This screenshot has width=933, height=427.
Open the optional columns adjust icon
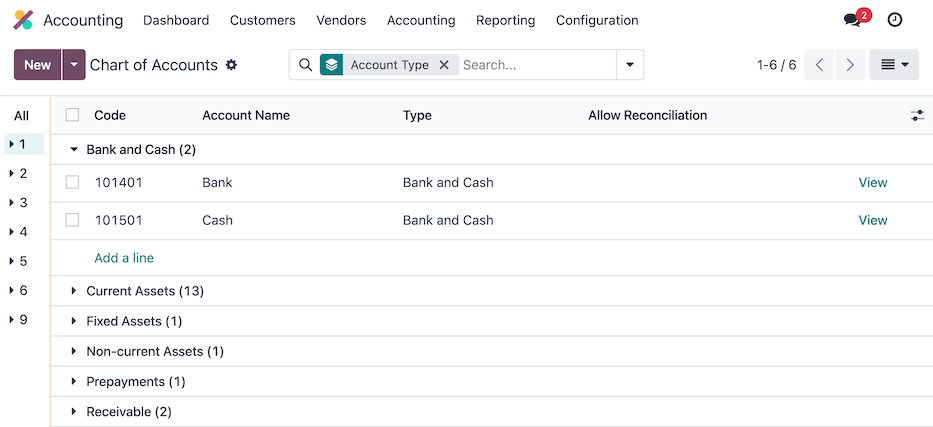tap(917, 116)
